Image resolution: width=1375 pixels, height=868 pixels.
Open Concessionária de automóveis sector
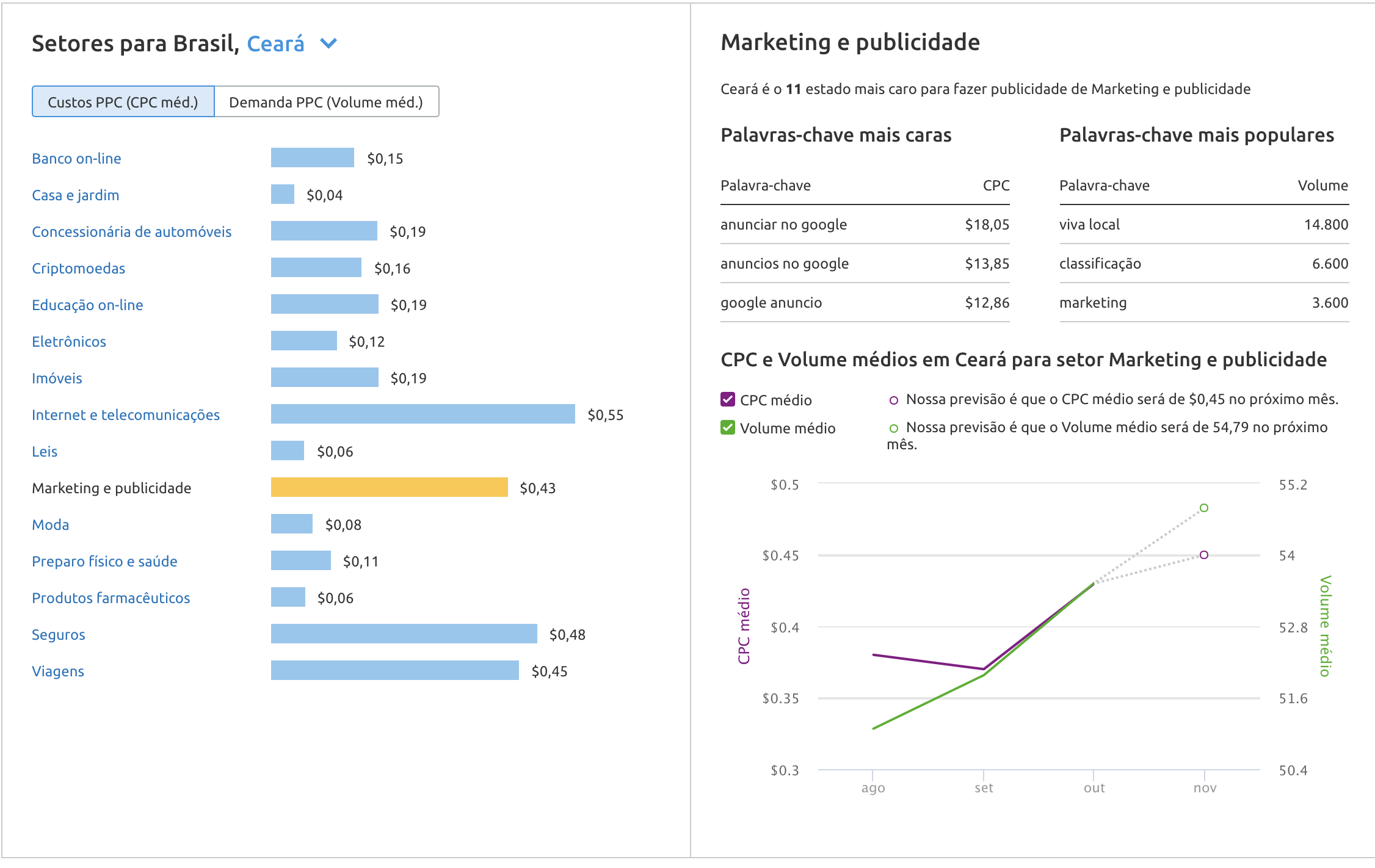(x=132, y=232)
